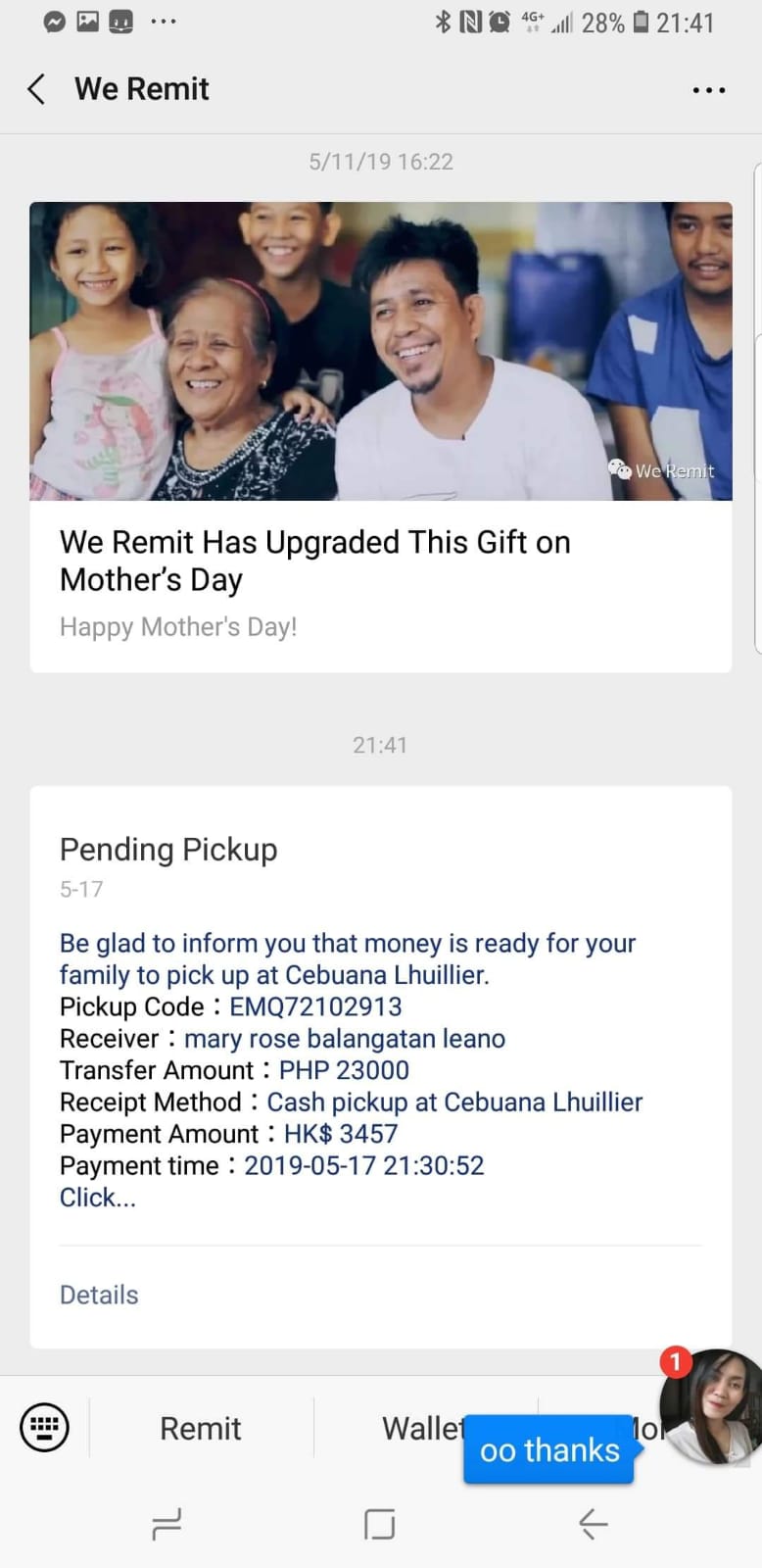Tap the 'oo thanks' chat bubble
Image resolution: width=762 pixels, height=1568 pixels.
point(549,1449)
